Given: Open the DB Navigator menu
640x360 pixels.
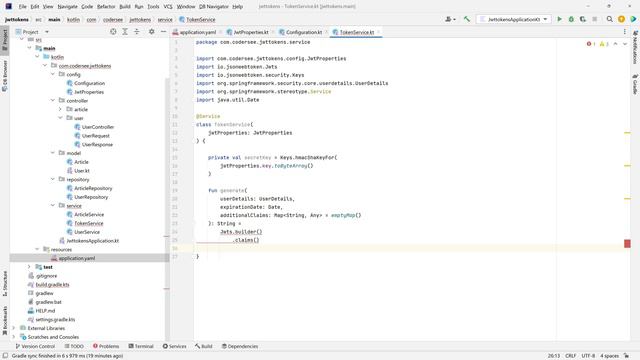Looking at the screenshot, I should (x=213, y=7).
